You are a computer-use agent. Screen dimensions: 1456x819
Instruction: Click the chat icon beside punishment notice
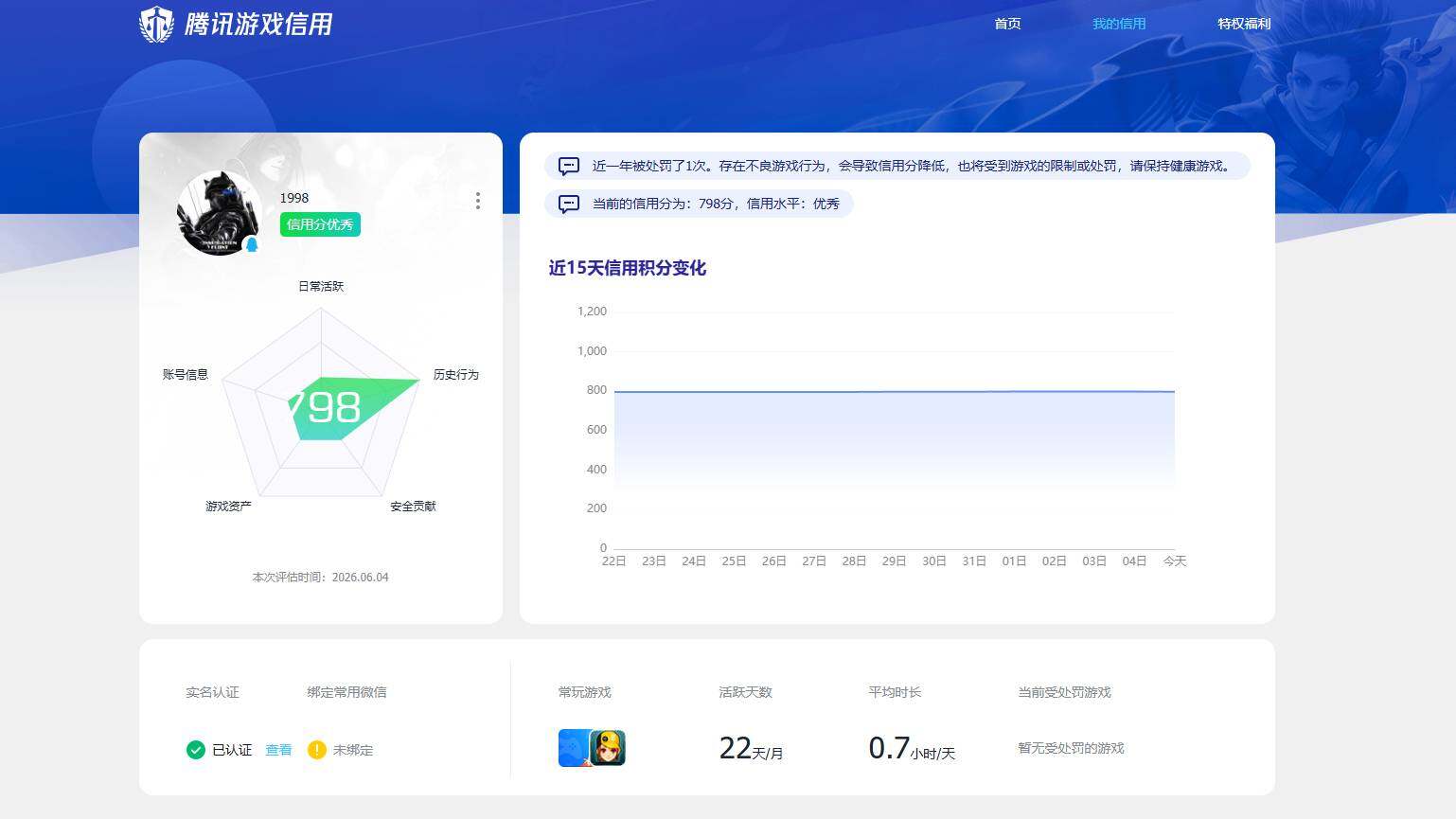coord(569,166)
